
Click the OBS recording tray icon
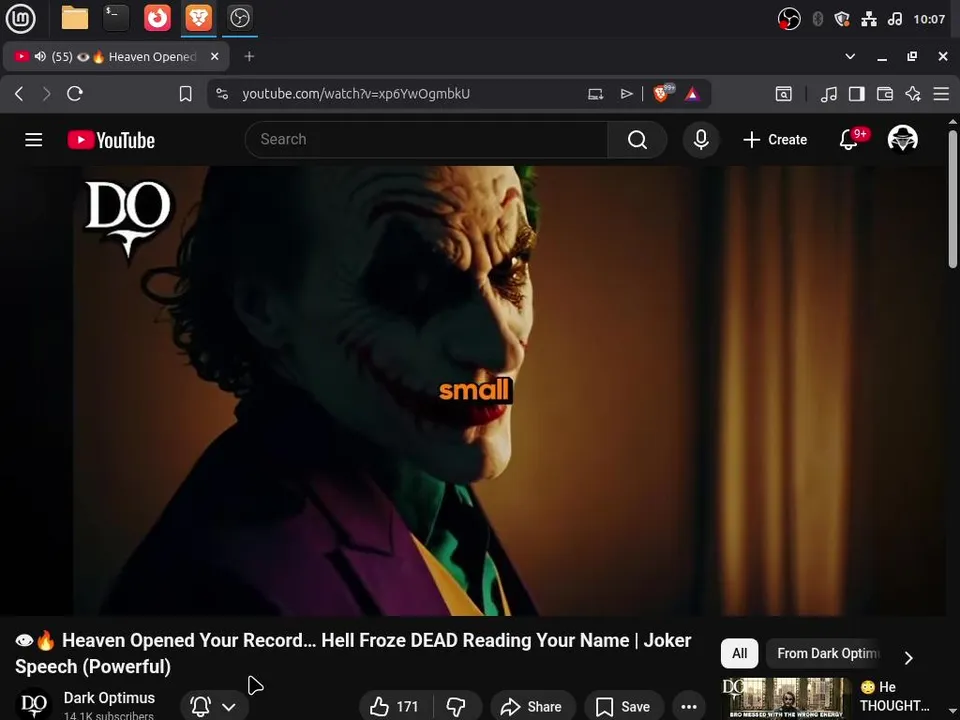coord(789,19)
